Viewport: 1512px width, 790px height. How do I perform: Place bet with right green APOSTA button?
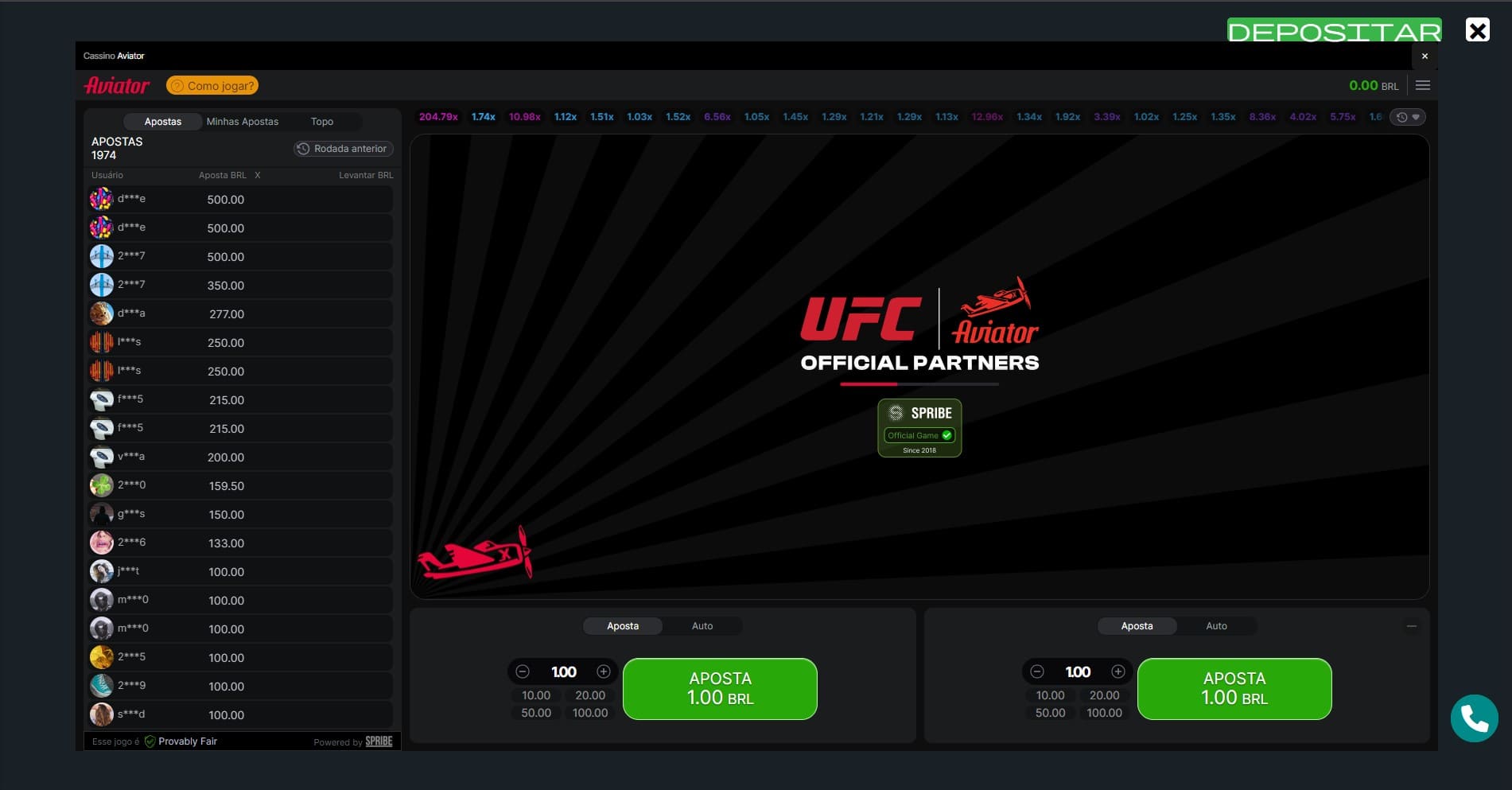pyautogui.click(x=1234, y=689)
